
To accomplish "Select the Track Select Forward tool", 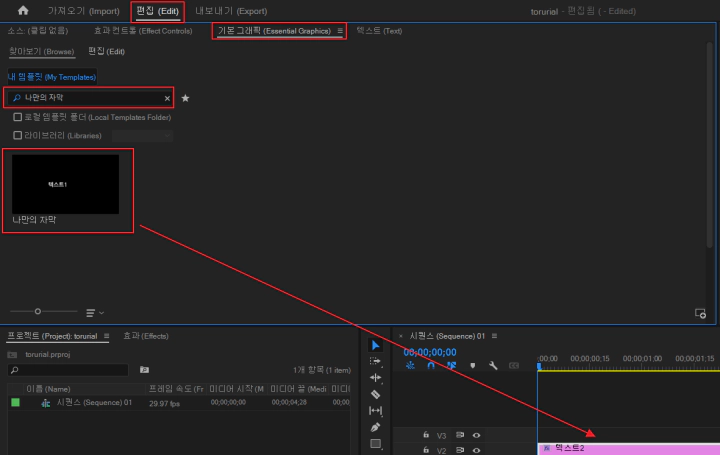I will point(375,361).
